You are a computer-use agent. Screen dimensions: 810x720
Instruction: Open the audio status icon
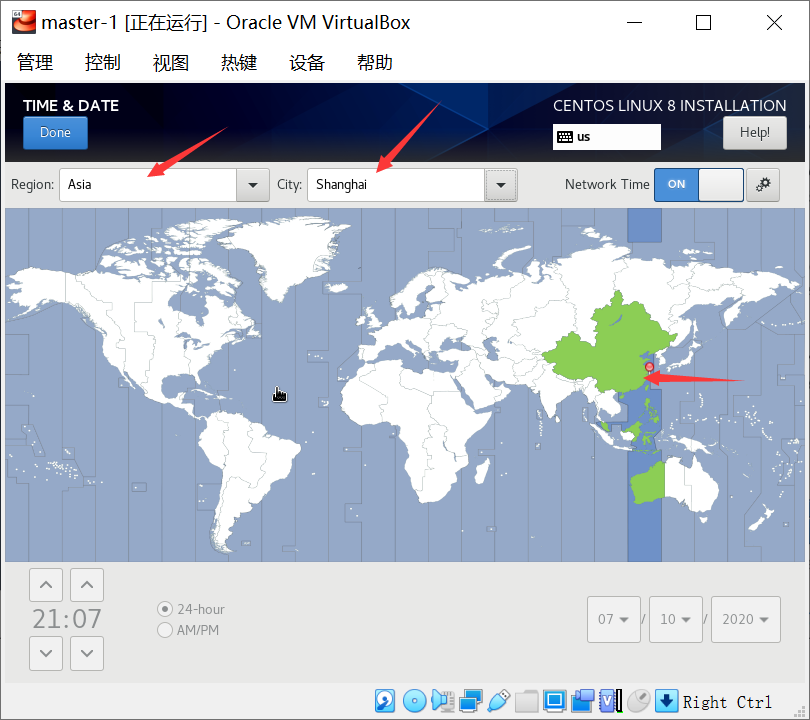click(443, 701)
